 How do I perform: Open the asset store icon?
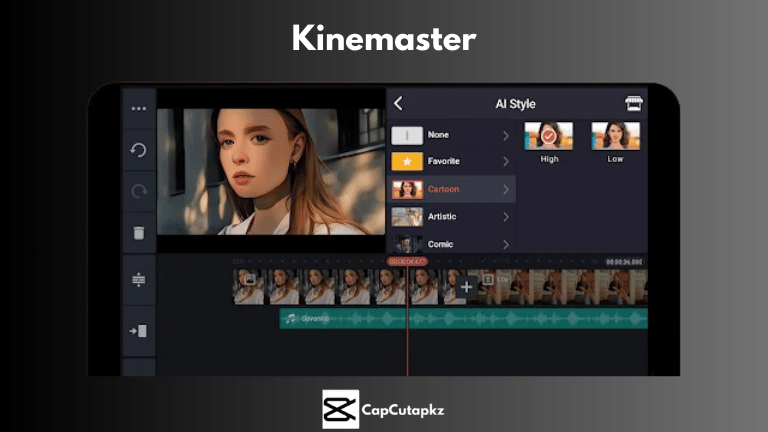[633, 103]
